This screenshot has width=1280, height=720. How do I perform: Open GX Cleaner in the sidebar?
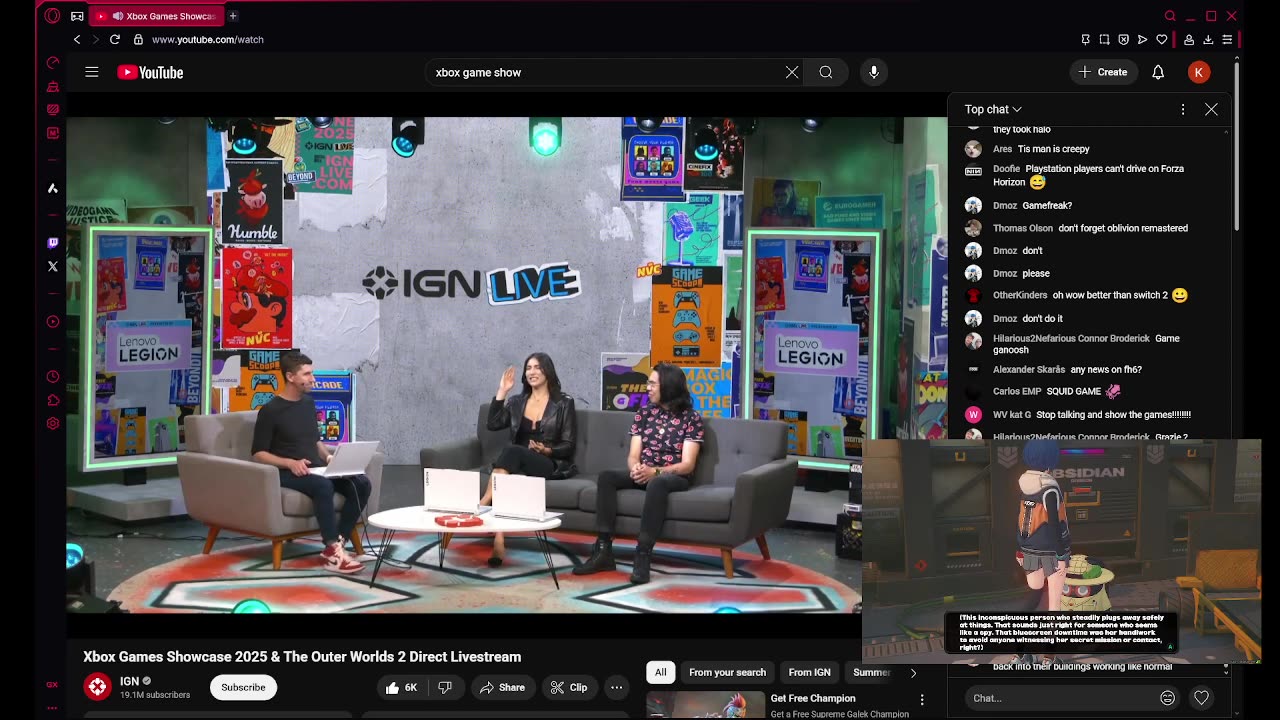click(x=53, y=86)
